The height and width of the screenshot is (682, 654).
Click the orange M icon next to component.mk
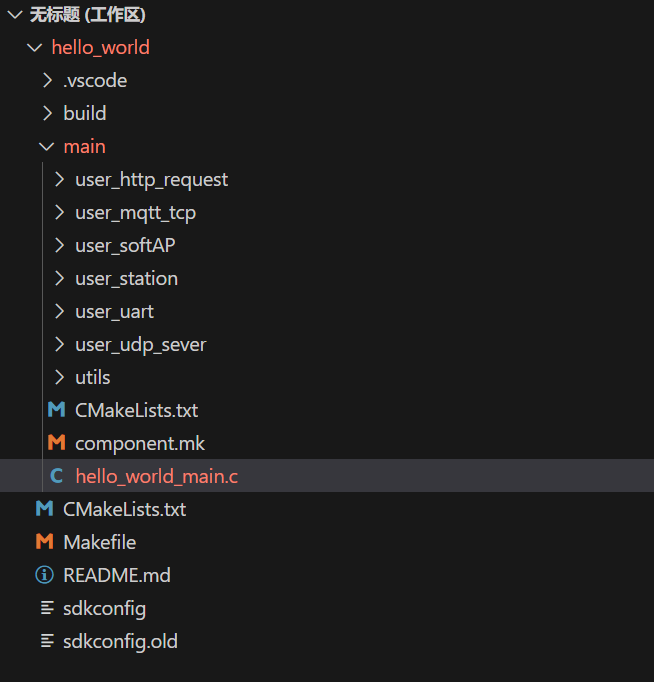pos(57,443)
